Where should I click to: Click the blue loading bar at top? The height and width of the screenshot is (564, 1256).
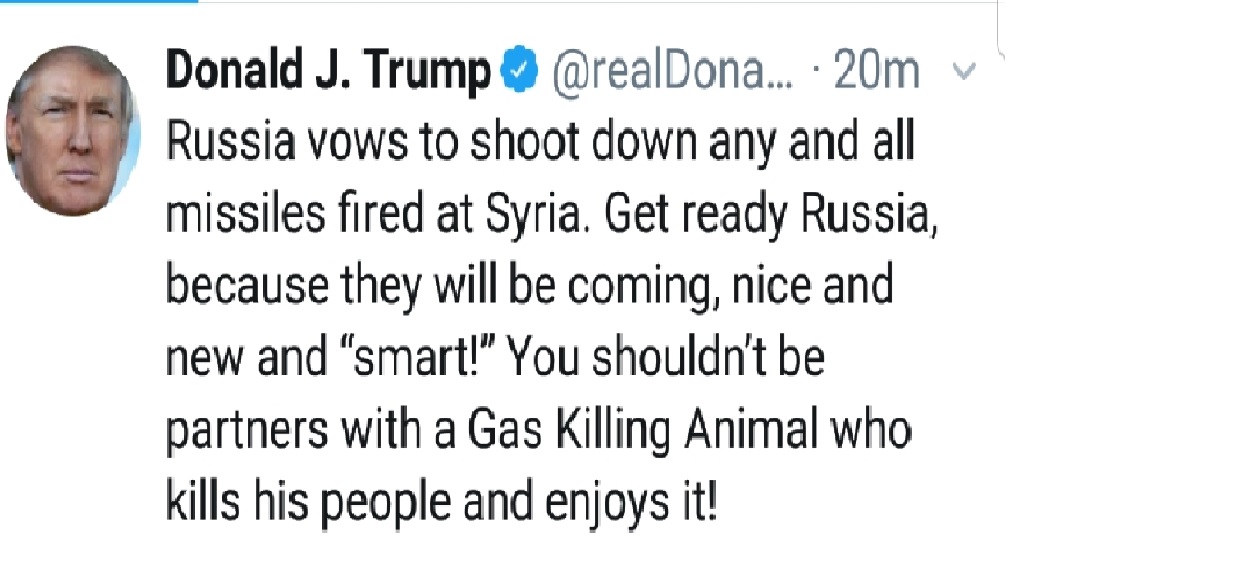(x=98, y=2)
